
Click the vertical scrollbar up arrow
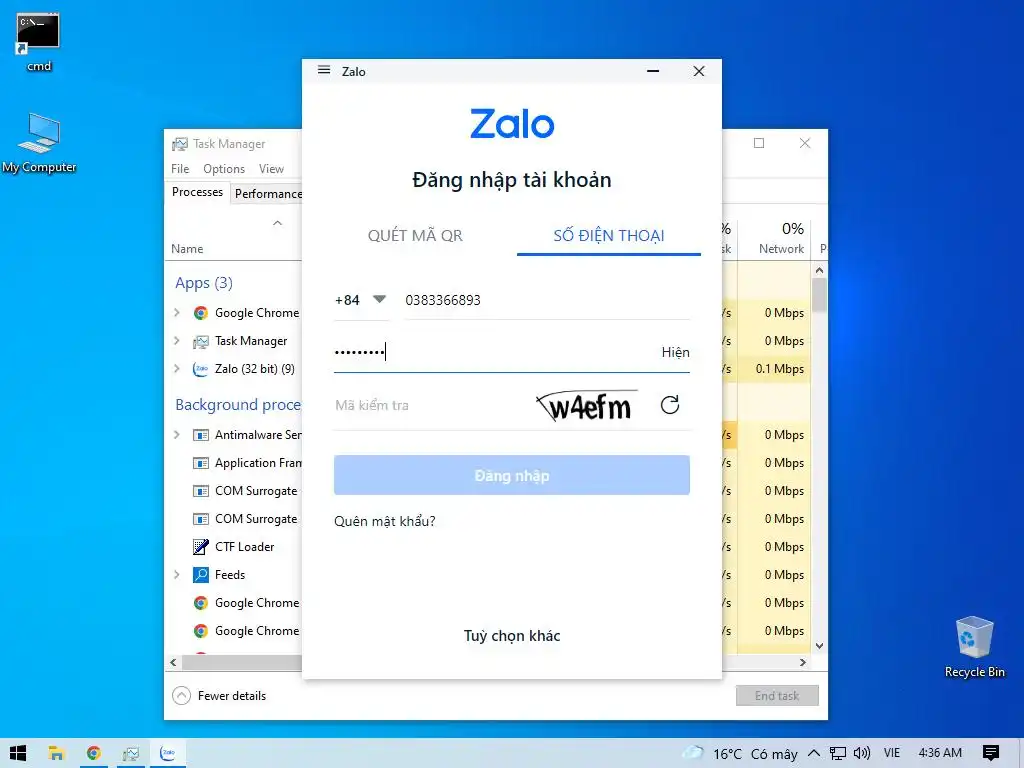(820, 270)
